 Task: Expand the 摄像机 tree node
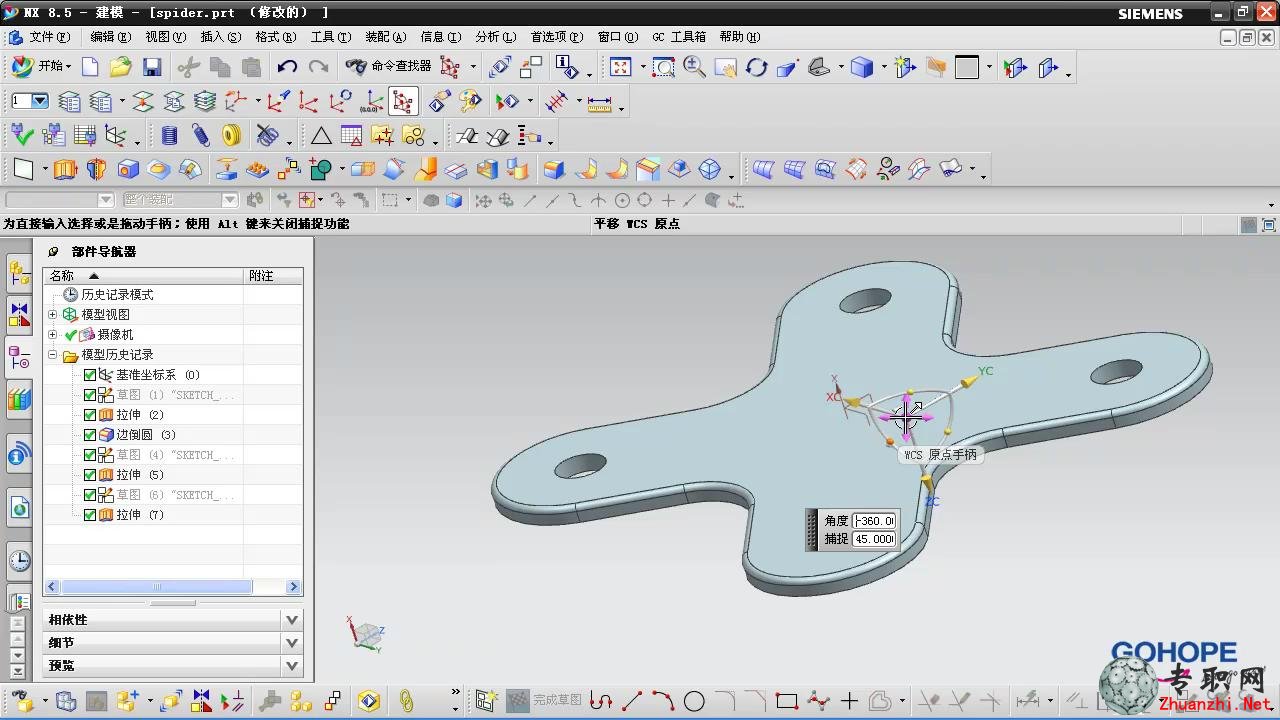(x=53, y=335)
